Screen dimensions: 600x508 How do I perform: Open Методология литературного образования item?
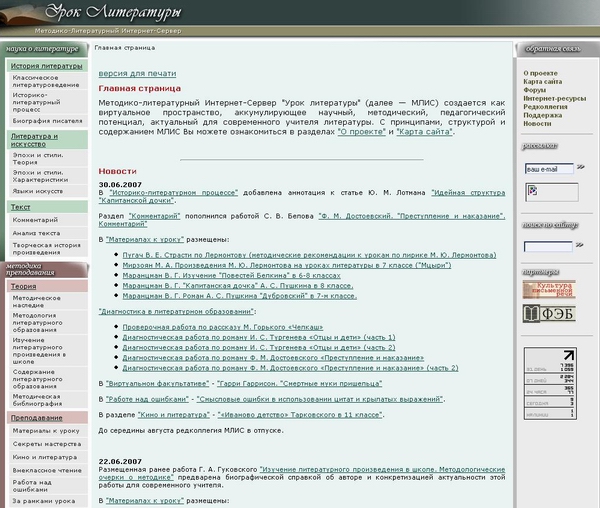pyautogui.click(x=38, y=322)
